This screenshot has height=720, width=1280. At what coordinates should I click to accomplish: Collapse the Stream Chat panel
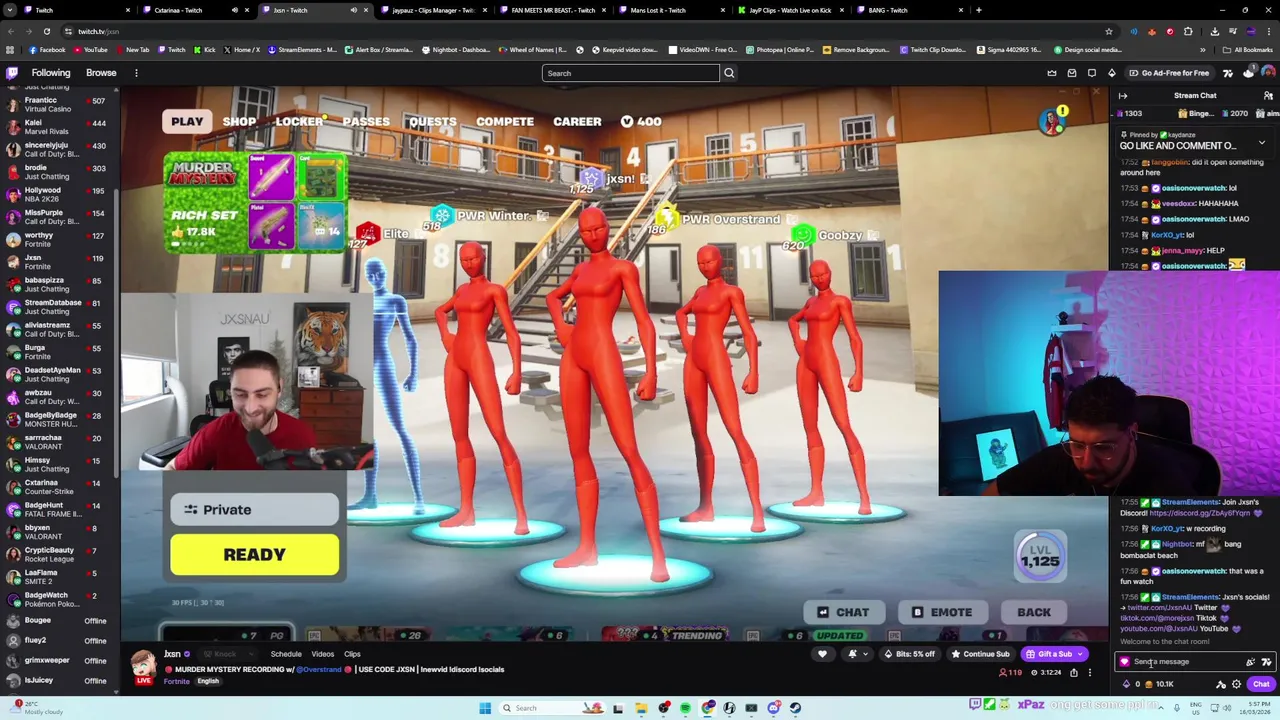click(x=1123, y=96)
